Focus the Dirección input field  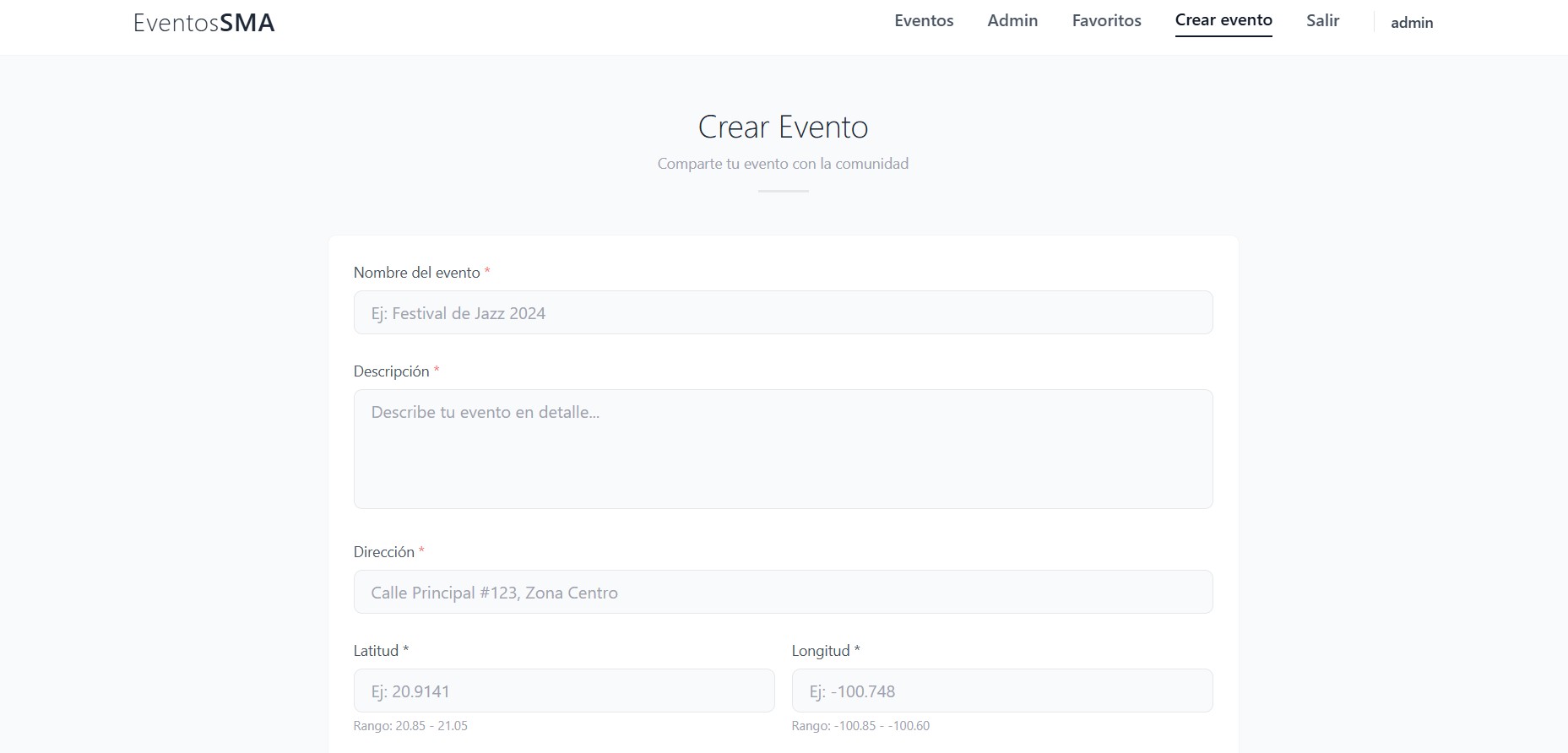(783, 592)
